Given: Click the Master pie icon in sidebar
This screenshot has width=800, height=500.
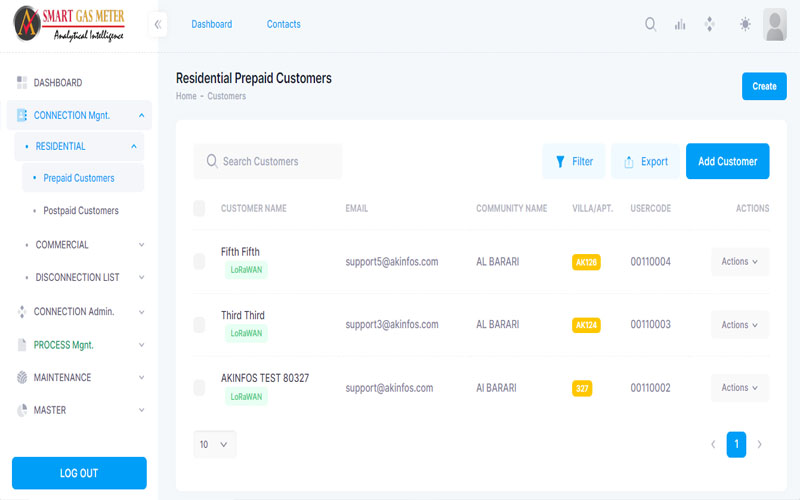Looking at the screenshot, I should (x=22, y=410).
